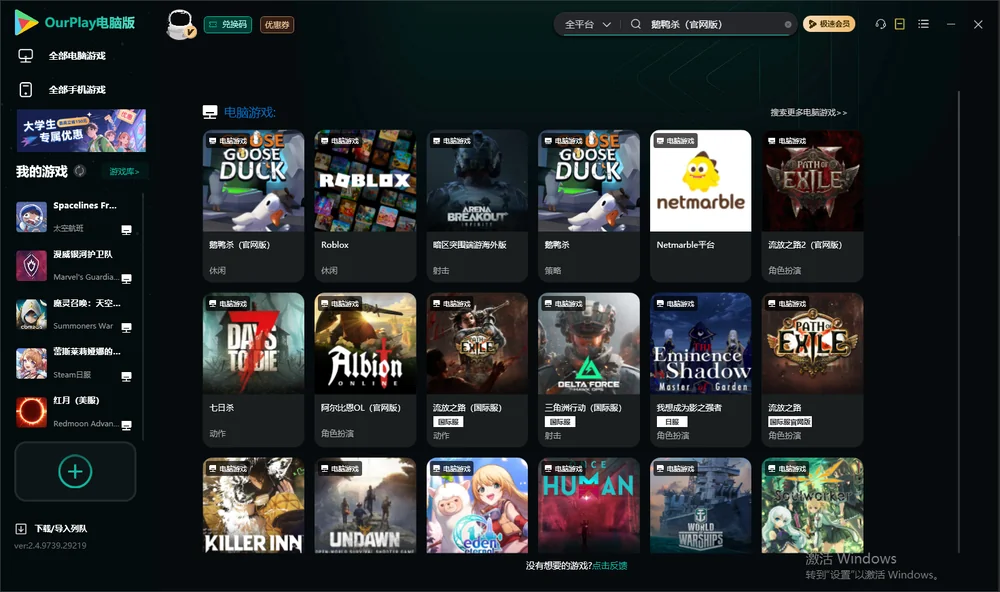Click the PC icon on Summoners War row

click(x=126, y=328)
